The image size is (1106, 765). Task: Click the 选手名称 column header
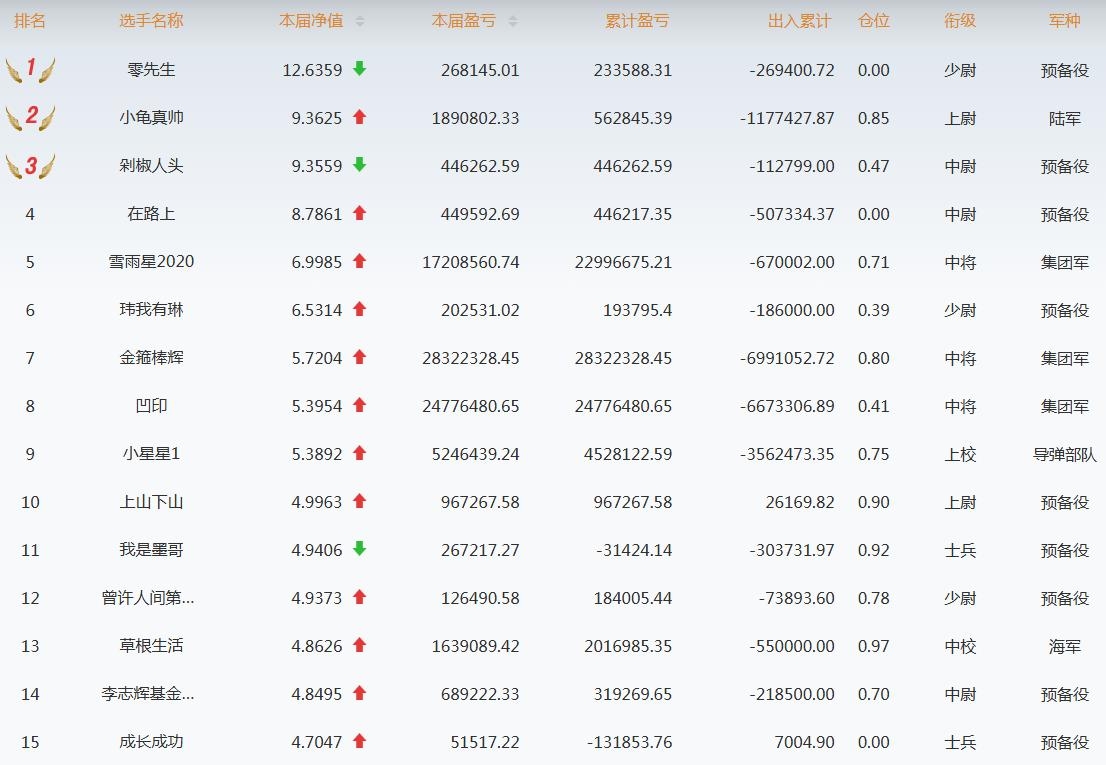(x=151, y=21)
